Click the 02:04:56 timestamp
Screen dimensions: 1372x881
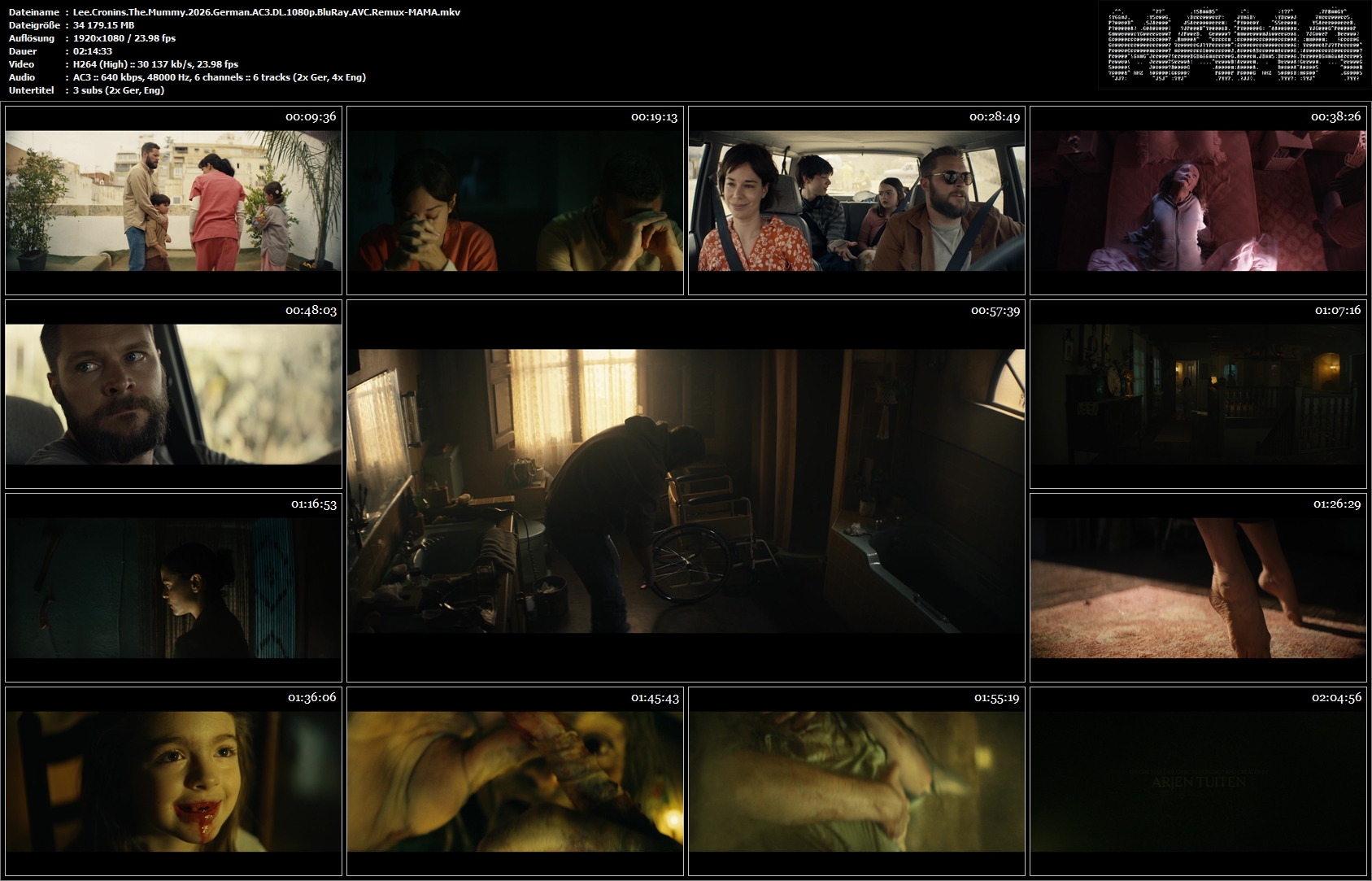[1336, 698]
